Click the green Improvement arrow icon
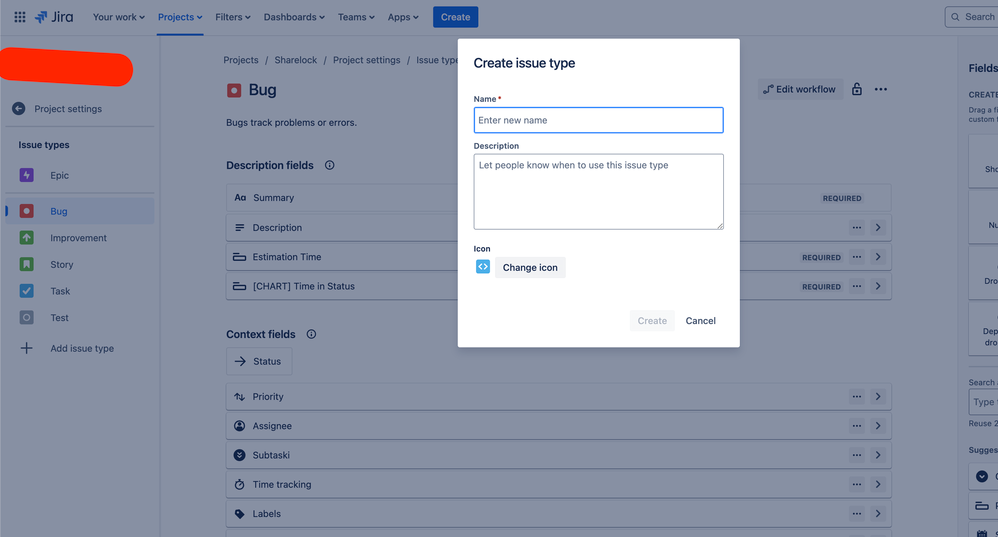Image resolution: width=998 pixels, height=537 pixels. click(26, 237)
